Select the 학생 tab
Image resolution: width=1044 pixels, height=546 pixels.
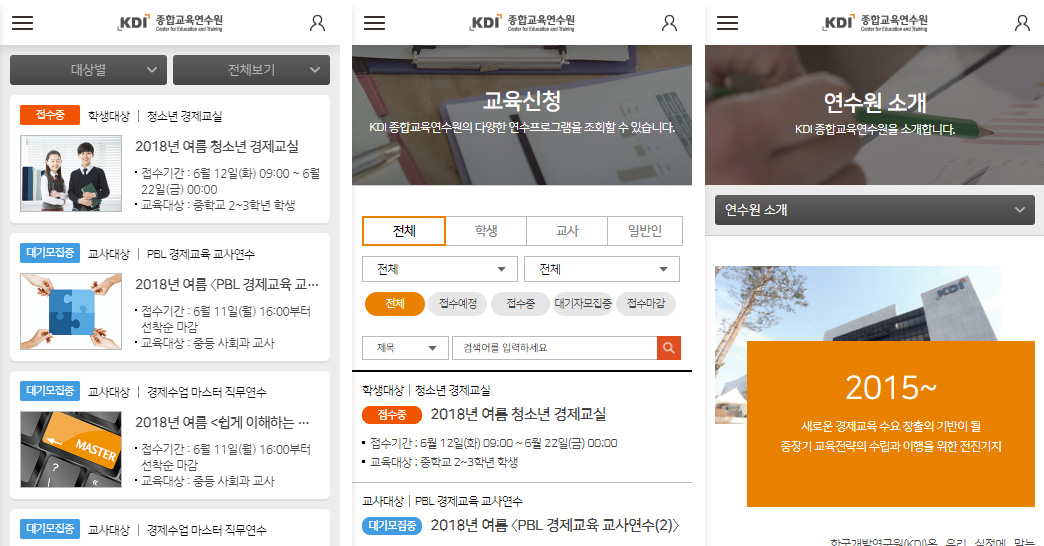click(486, 230)
